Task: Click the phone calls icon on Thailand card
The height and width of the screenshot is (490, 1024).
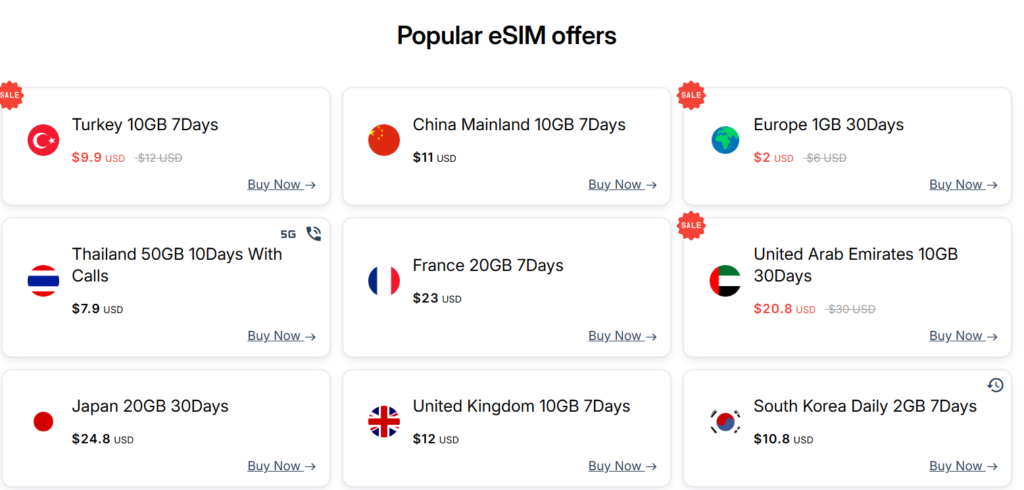Action: [313, 234]
